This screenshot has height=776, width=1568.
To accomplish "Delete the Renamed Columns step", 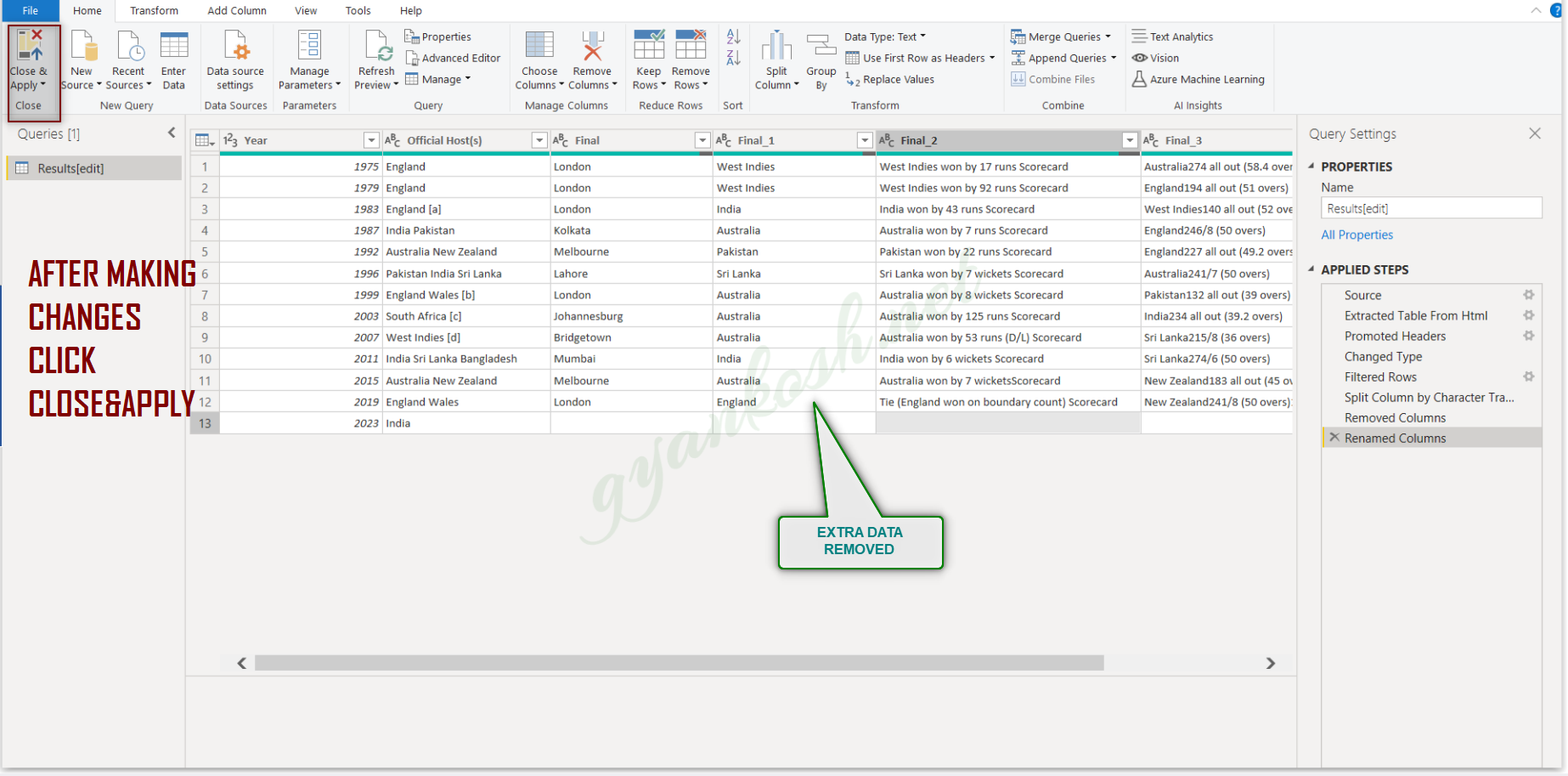I will (1334, 438).
